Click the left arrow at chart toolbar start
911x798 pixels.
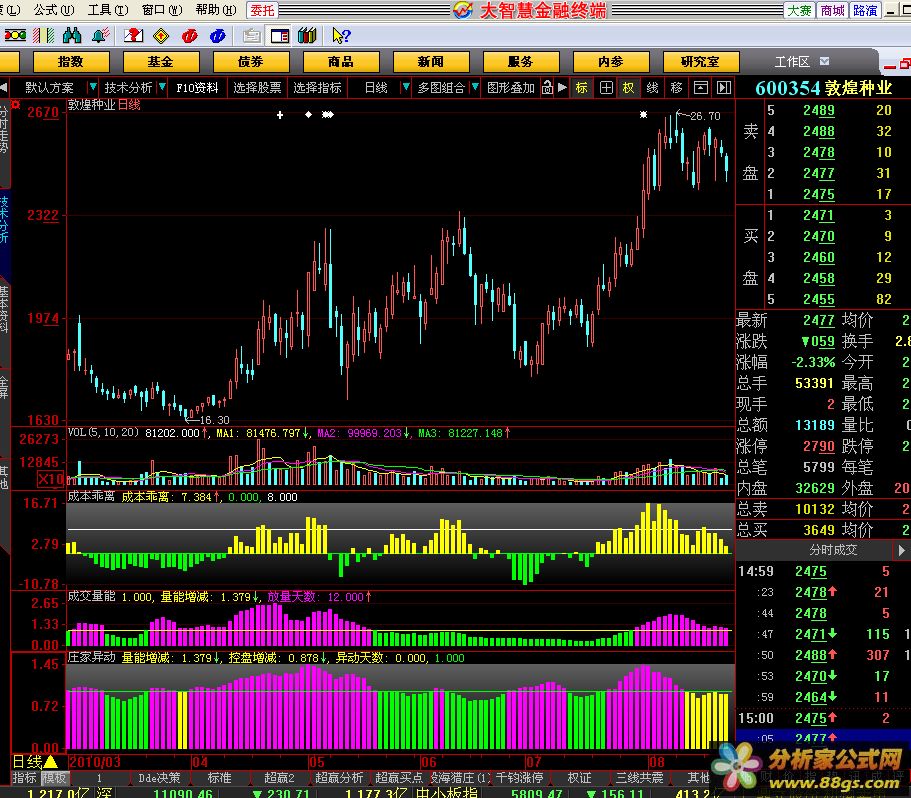tap(3, 88)
